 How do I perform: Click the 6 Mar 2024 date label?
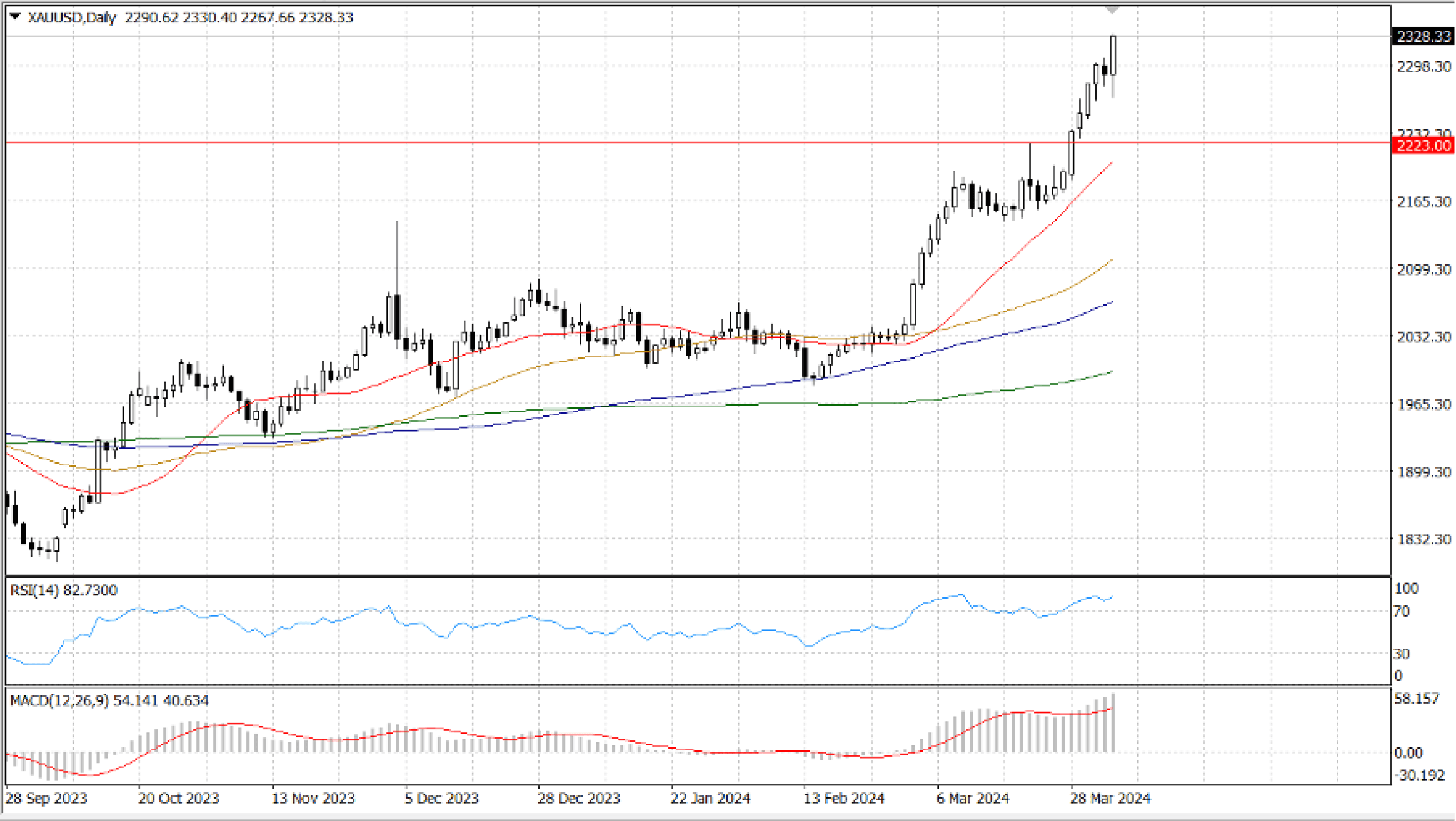(973, 798)
